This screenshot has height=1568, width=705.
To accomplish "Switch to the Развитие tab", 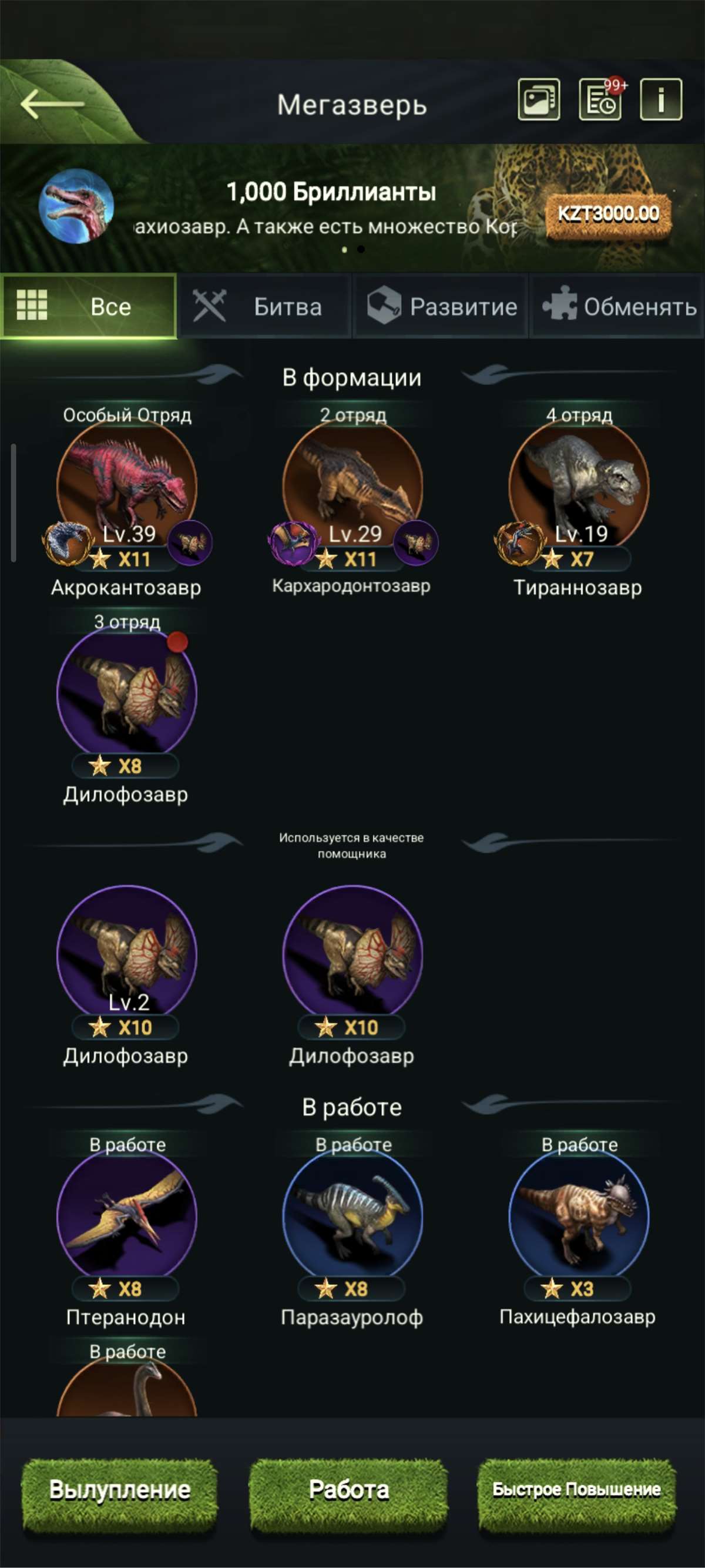I will pyautogui.click(x=441, y=306).
